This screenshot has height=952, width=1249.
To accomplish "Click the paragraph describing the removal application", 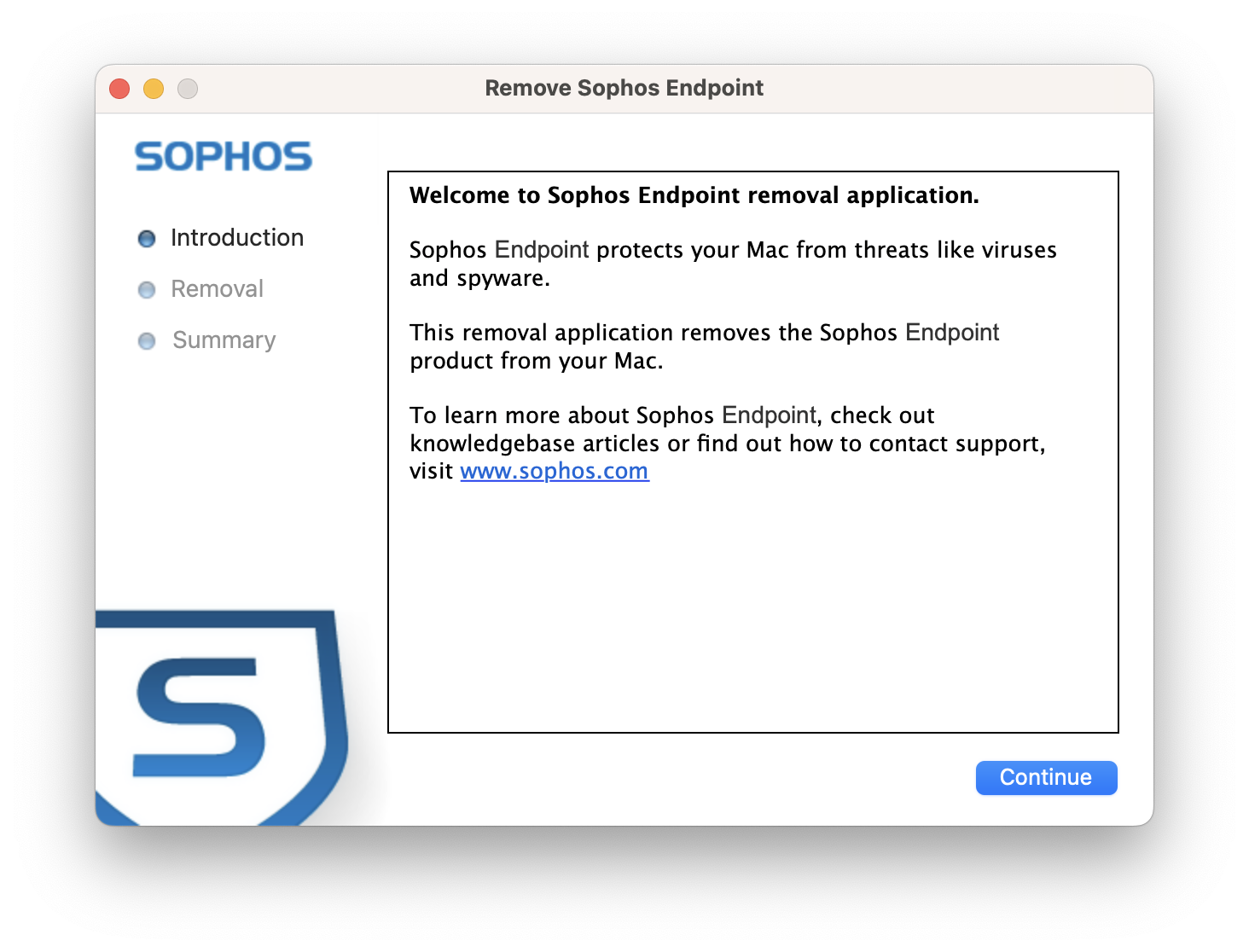I will tap(704, 346).
